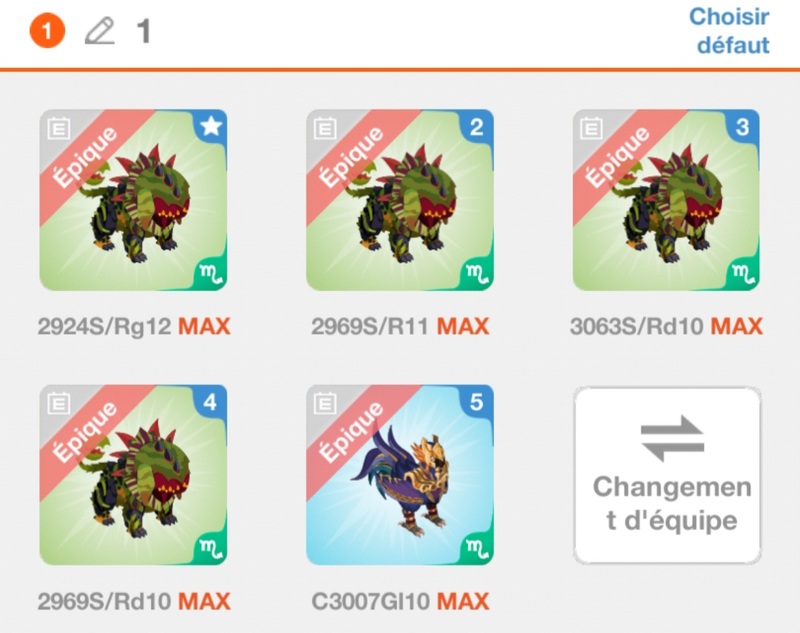800x633 pixels.
Task: Tap the slot number 3 badge
Action: pos(743,126)
